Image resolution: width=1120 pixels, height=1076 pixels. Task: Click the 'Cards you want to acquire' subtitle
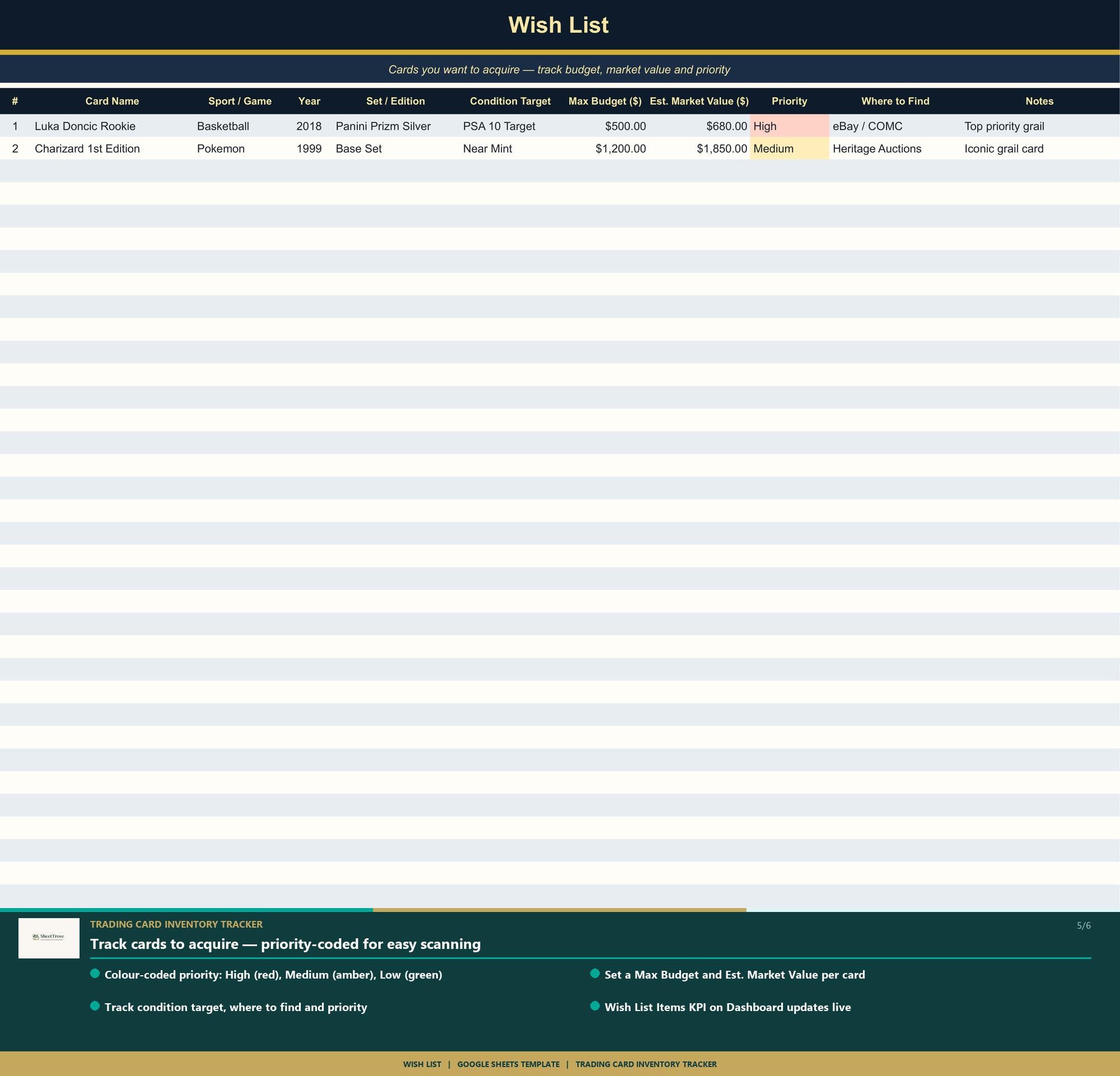559,69
